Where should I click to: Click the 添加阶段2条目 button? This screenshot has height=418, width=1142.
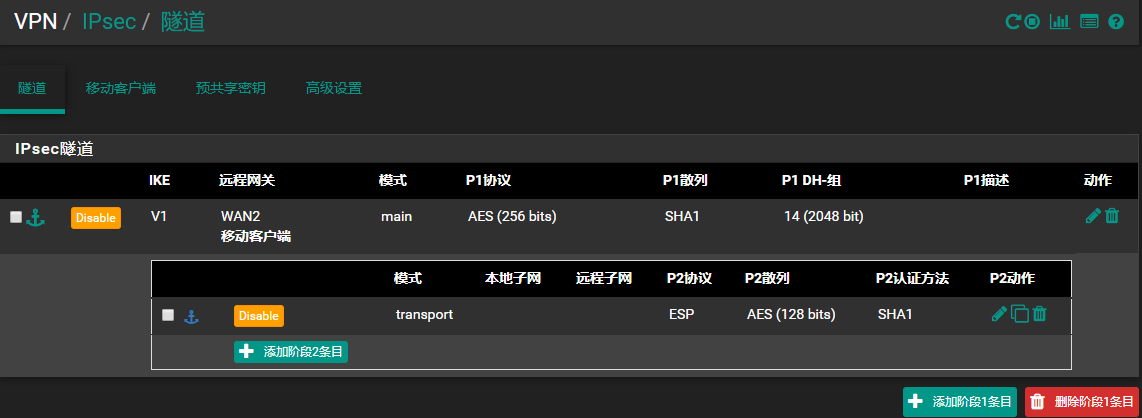coord(291,351)
